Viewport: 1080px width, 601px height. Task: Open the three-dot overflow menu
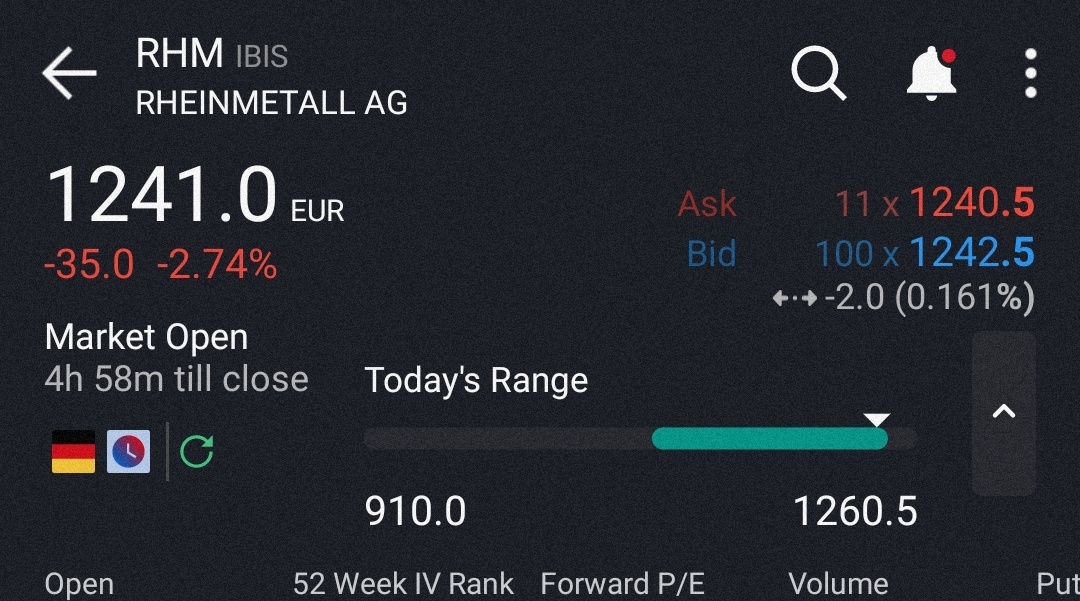[x=1030, y=73]
